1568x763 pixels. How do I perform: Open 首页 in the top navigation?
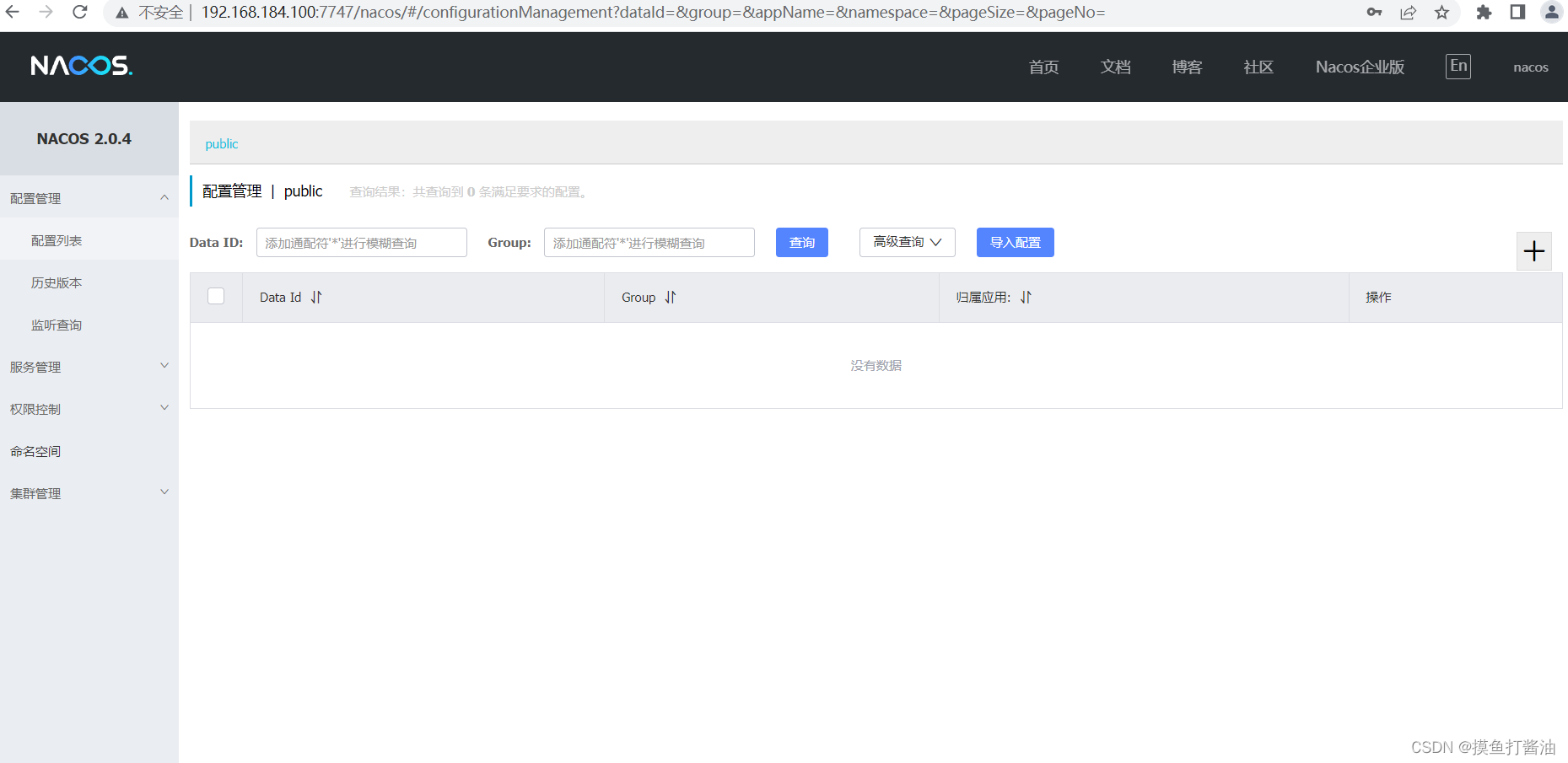1043,67
